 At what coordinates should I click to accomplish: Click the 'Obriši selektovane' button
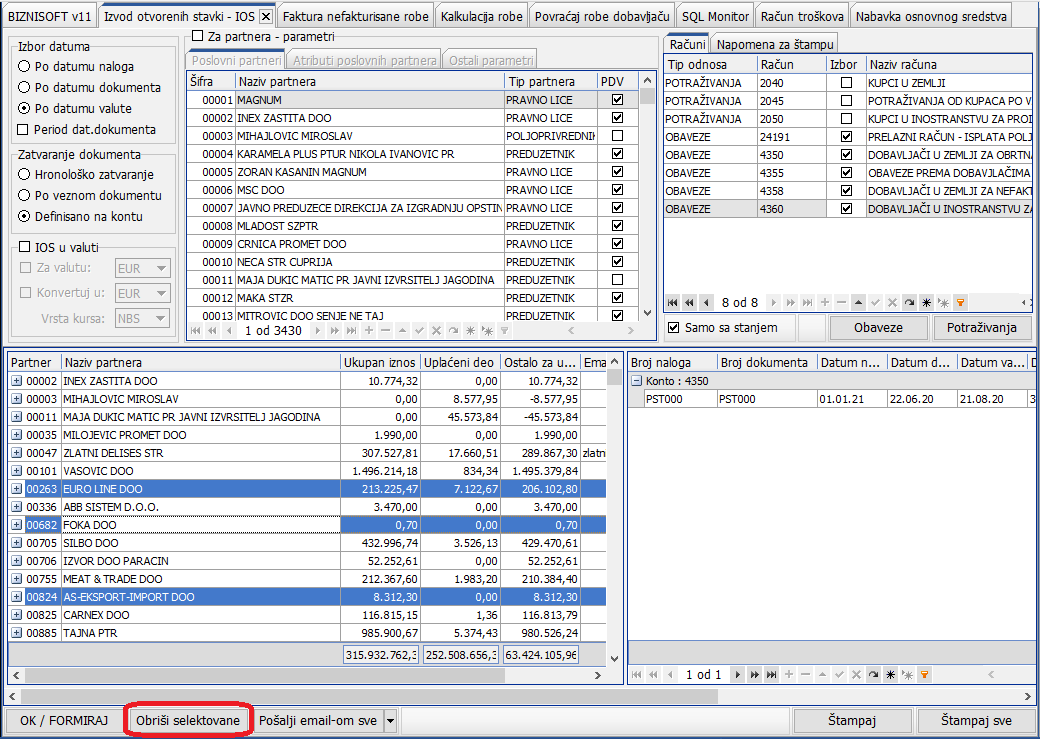point(188,720)
